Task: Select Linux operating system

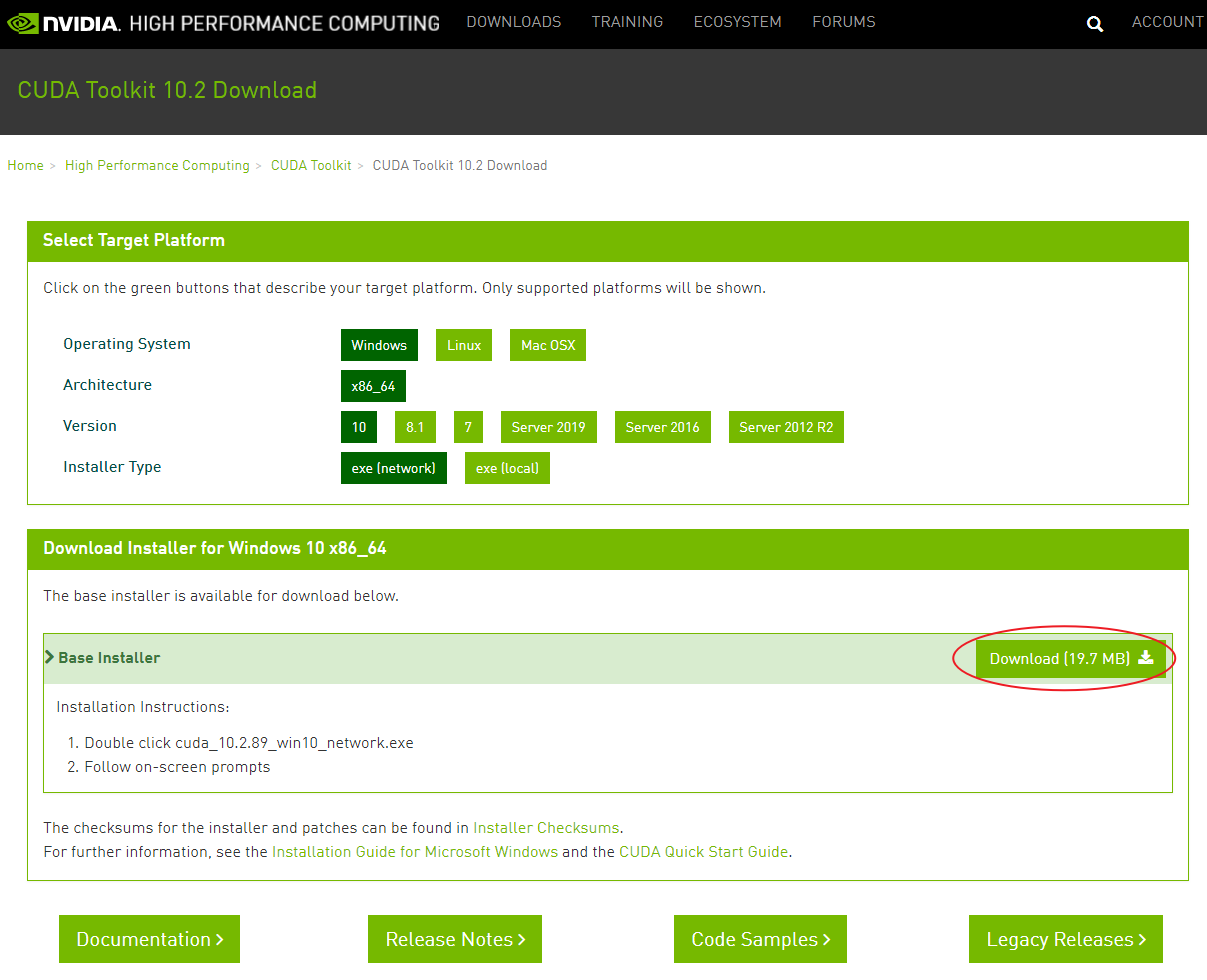Action: pyautogui.click(x=464, y=345)
